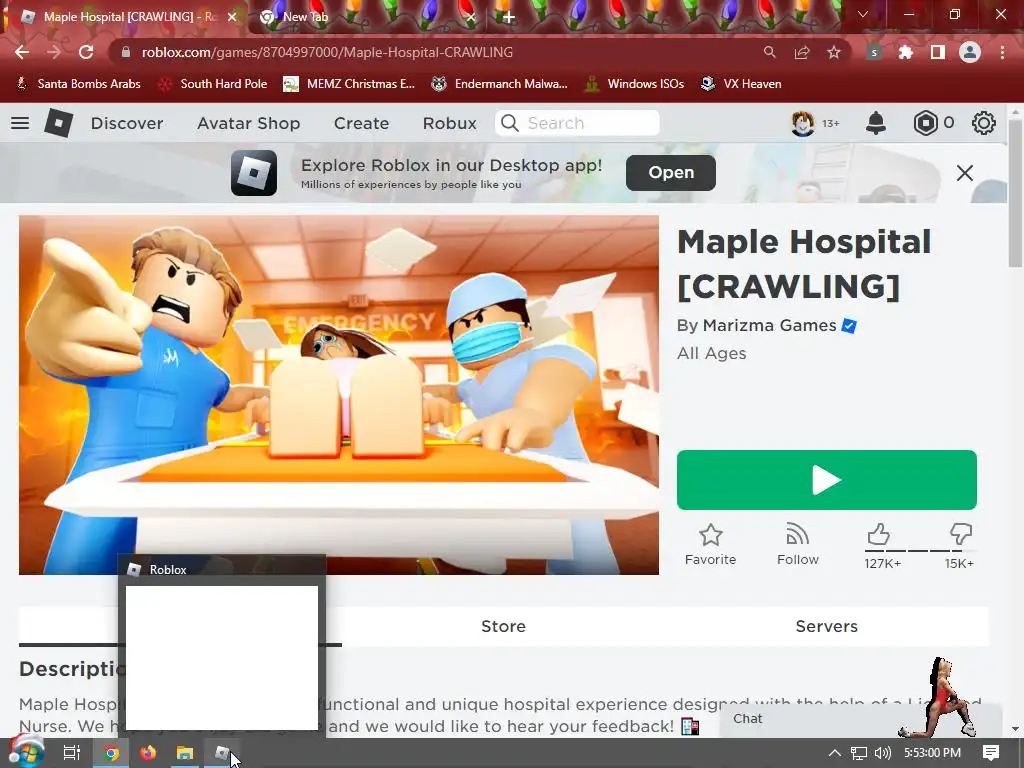Go back with the browser back arrow
This screenshot has width=1024, height=768.
[x=22, y=52]
